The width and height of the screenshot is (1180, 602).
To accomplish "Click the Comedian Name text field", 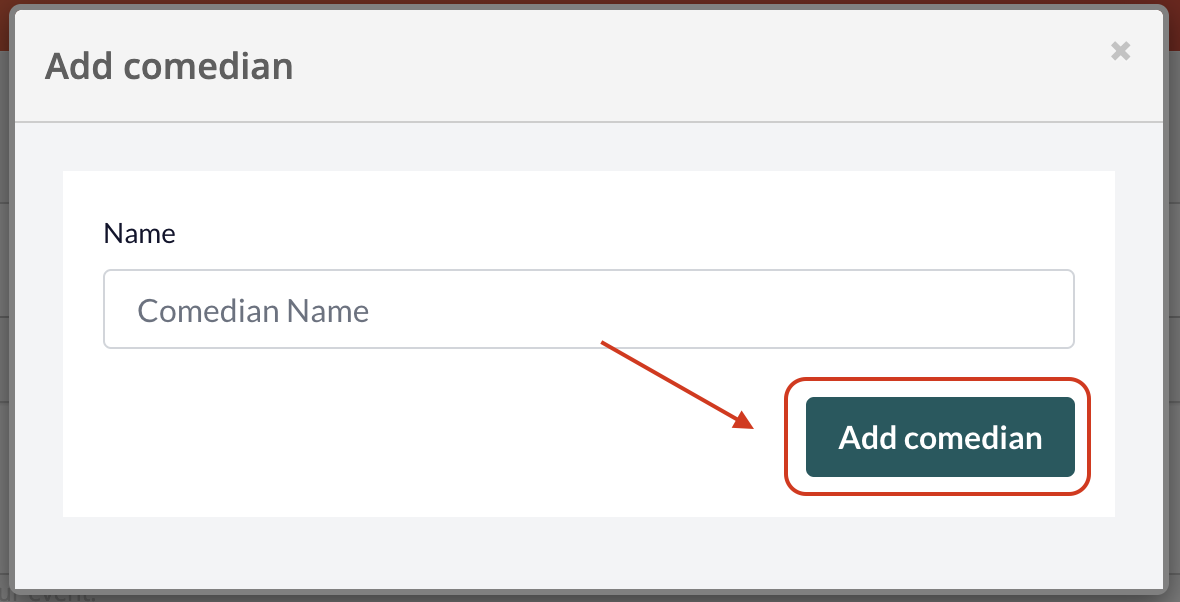I will pyautogui.click(x=588, y=309).
